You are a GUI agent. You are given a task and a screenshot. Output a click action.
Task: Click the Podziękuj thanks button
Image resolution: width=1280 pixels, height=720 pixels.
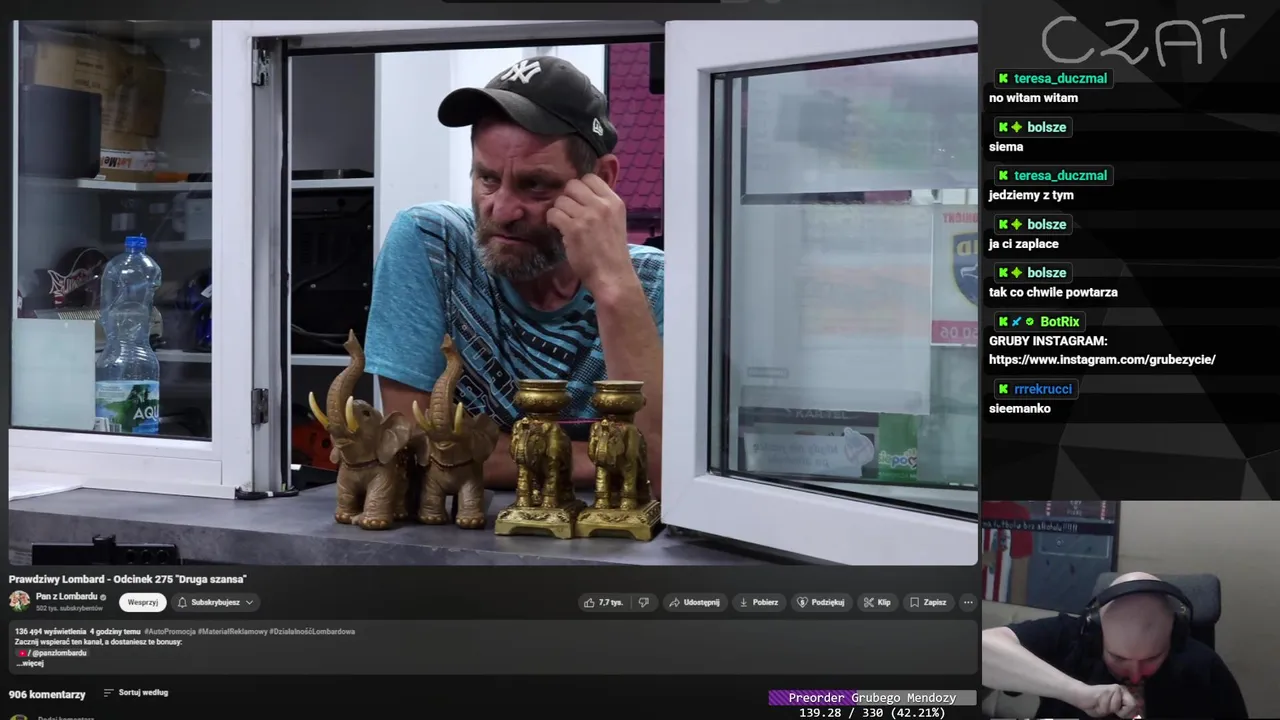821,602
